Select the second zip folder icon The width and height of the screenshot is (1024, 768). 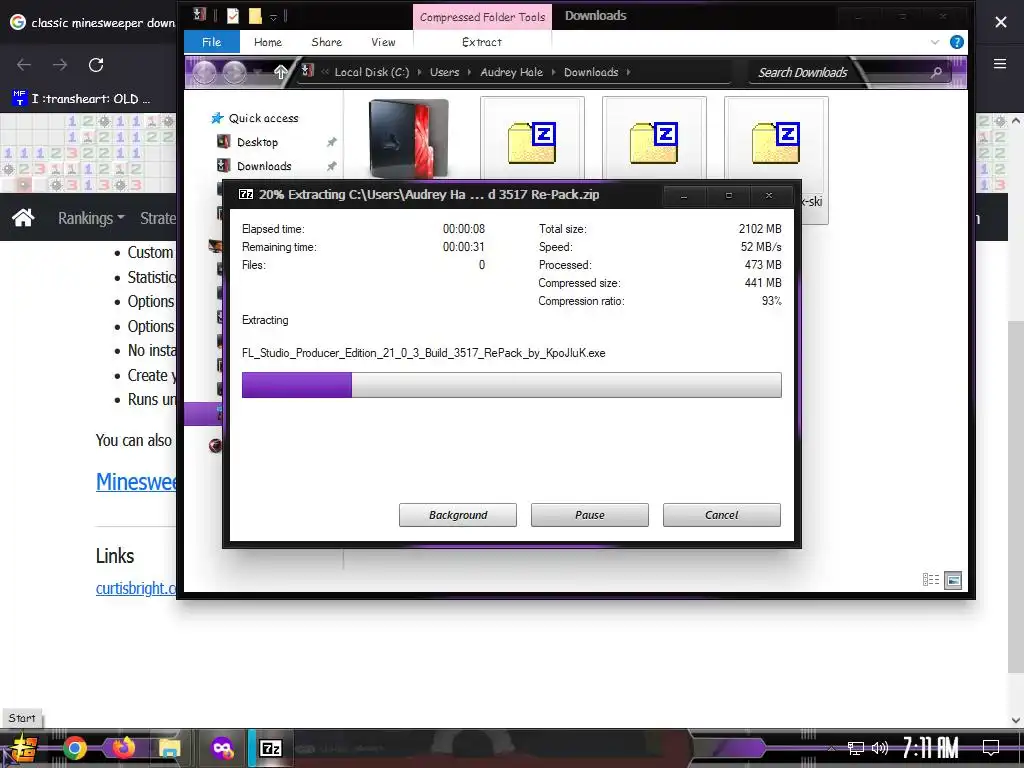[x=654, y=142]
